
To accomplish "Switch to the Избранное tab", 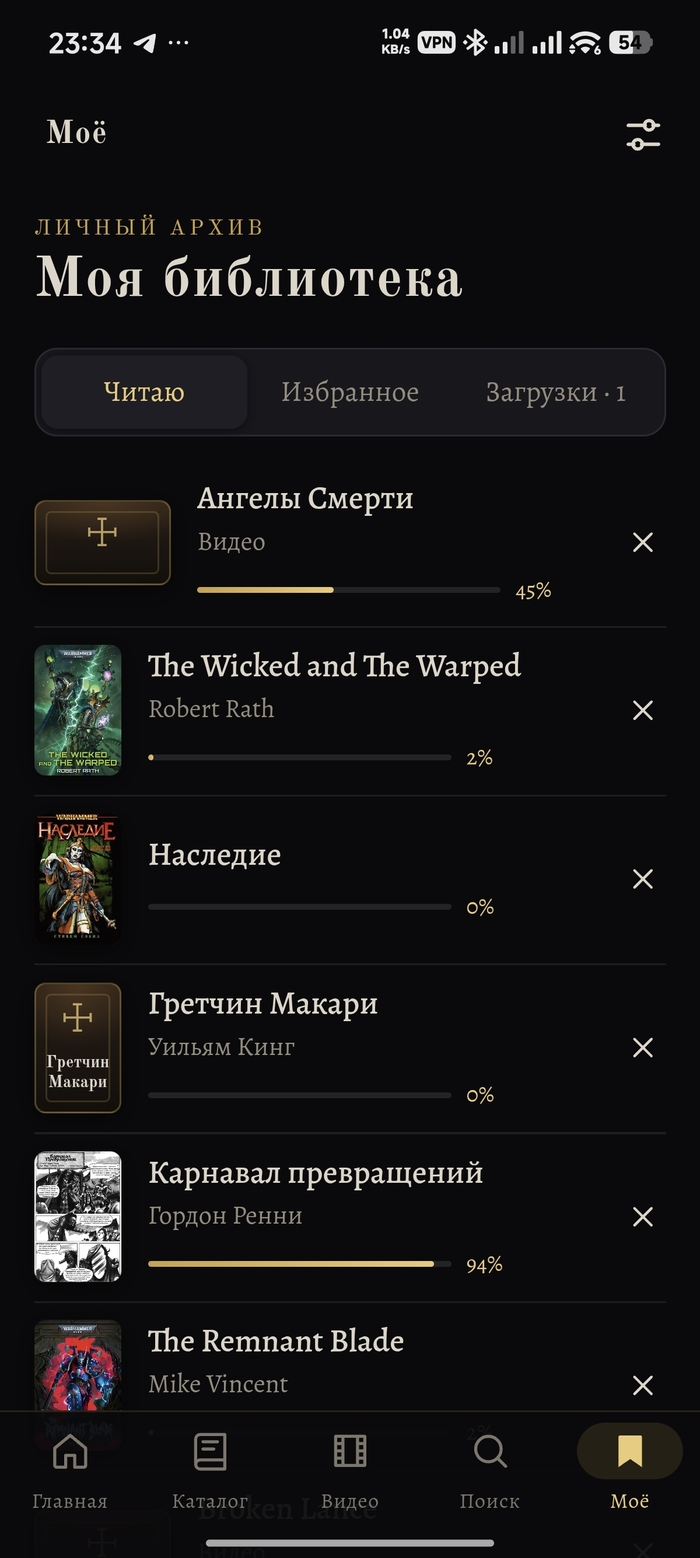I will click(x=350, y=392).
